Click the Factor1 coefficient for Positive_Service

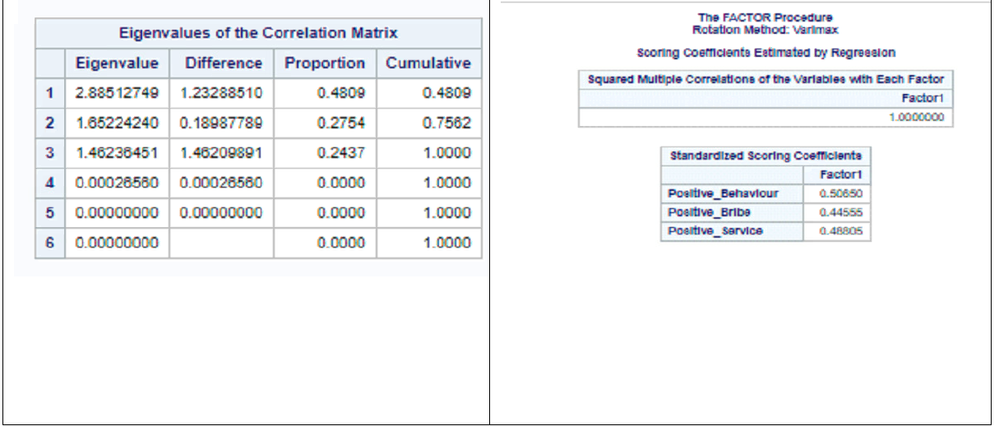click(x=837, y=231)
